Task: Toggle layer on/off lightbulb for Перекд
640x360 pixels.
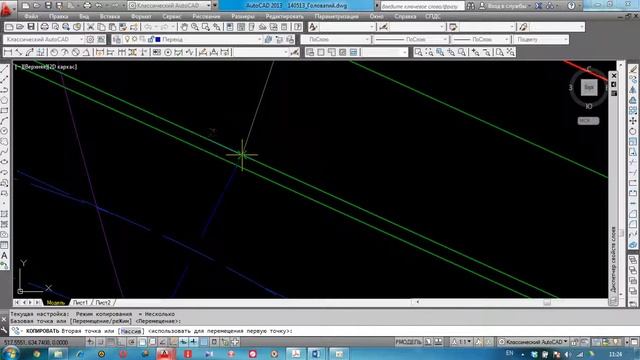Action: pos(127,39)
